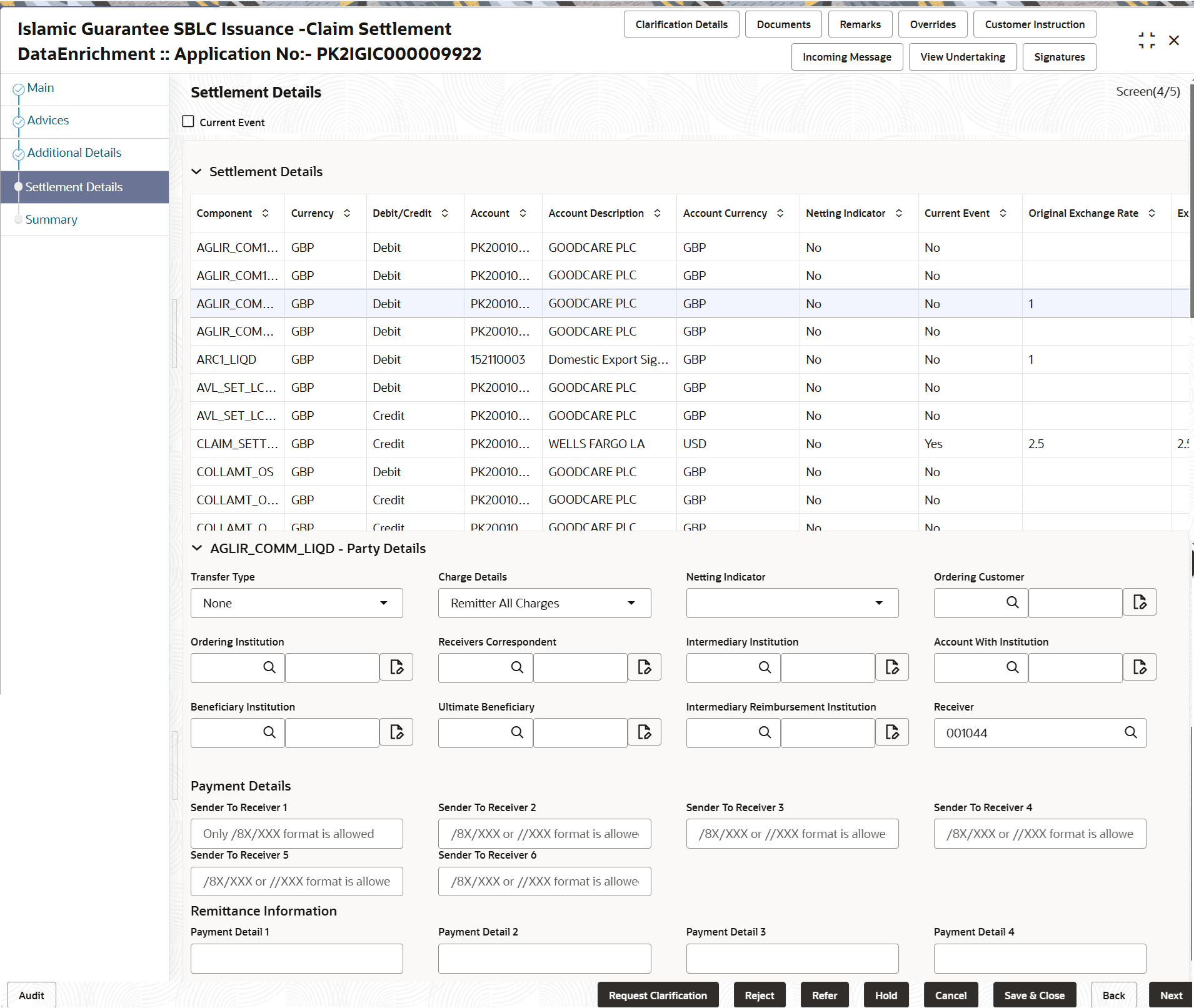Search the Beneficiary Institution
The image size is (1194, 1008).
tap(269, 732)
